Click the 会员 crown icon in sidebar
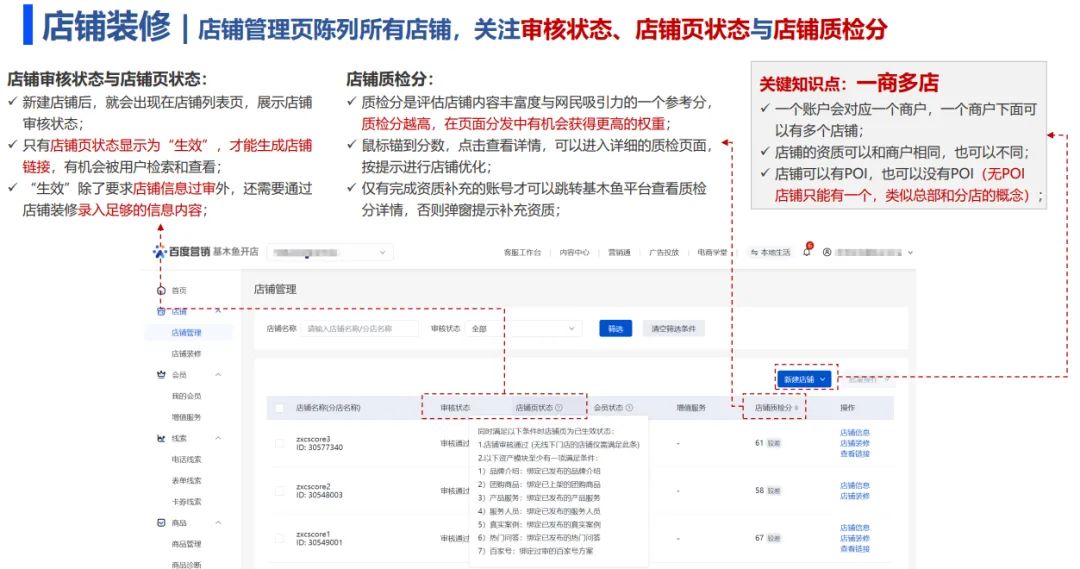Screen dimensions: 1080x569 tap(161, 375)
